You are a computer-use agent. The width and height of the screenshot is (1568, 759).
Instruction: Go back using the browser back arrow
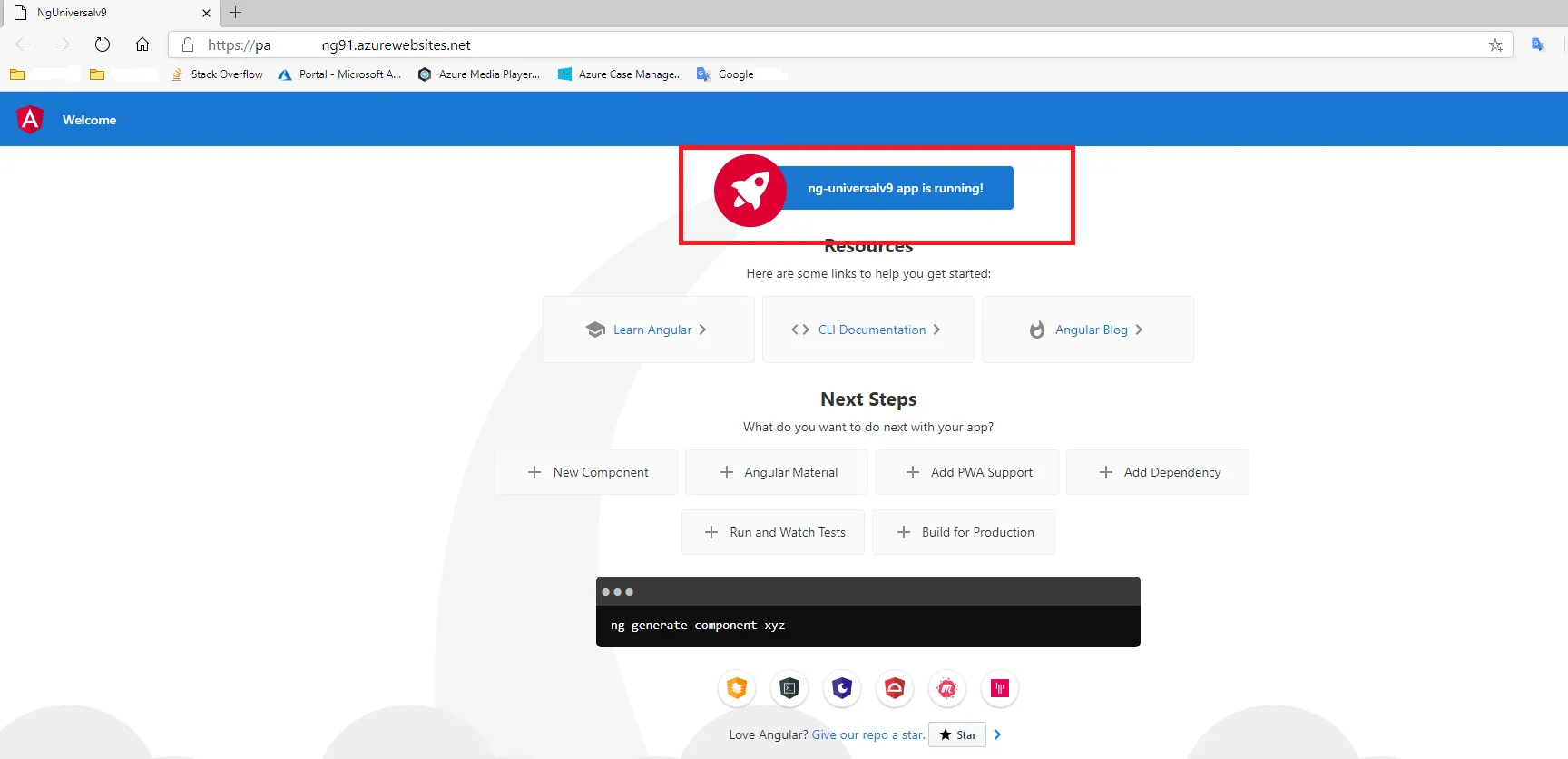tap(24, 44)
